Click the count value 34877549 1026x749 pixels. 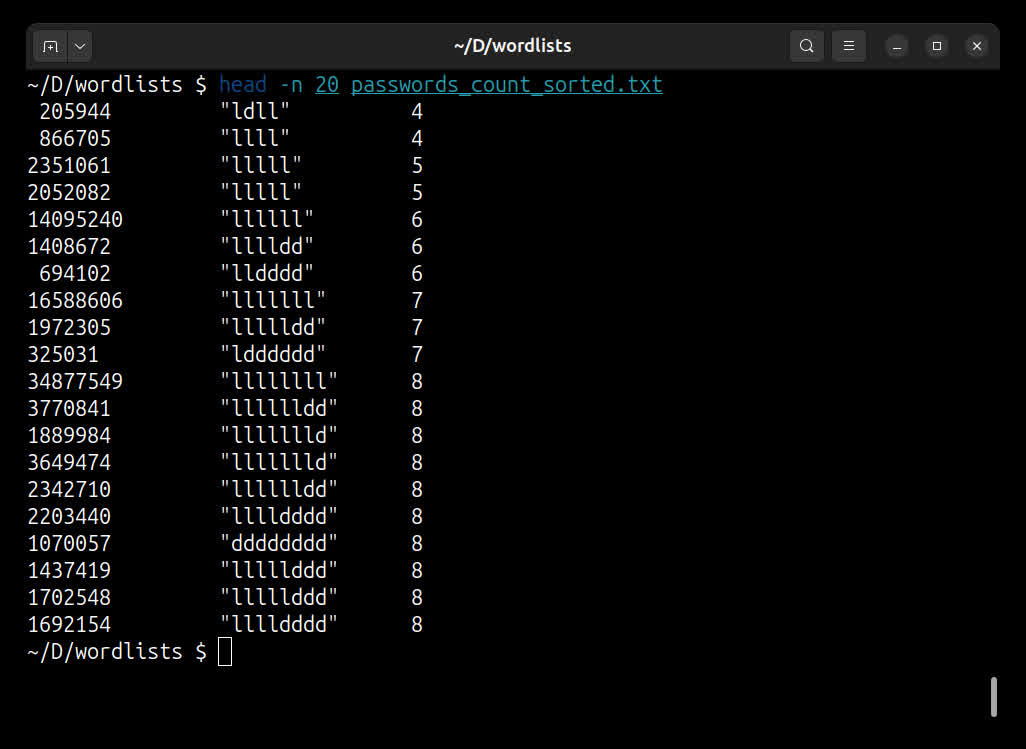coord(75,382)
